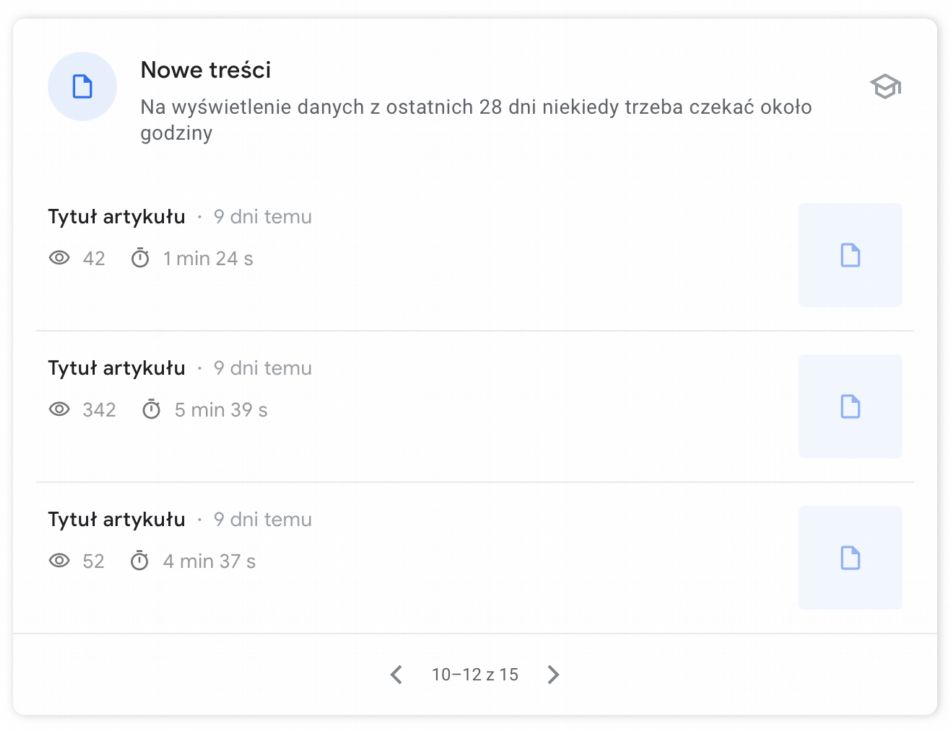950x731 pixels.
Task: Open the article title with 42 views
Action: pos(117,217)
